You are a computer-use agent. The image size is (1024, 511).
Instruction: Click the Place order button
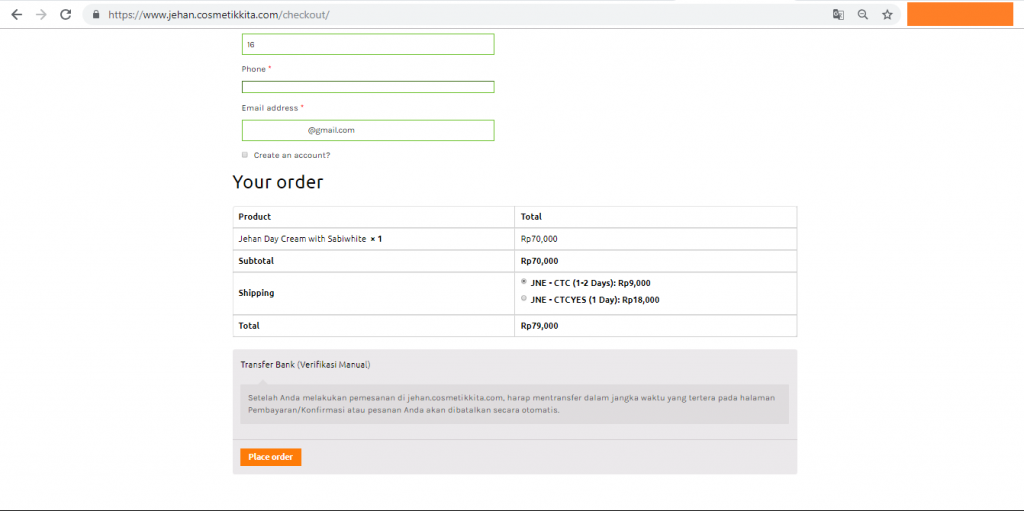pos(270,457)
